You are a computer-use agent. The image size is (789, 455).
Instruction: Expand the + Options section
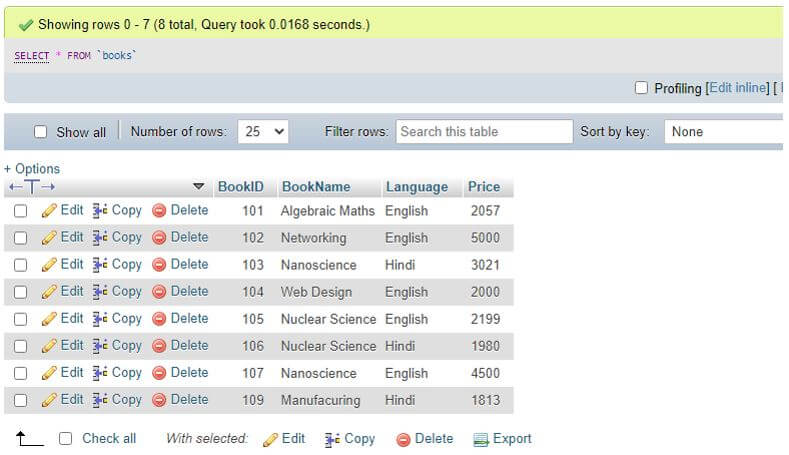pos(32,169)
